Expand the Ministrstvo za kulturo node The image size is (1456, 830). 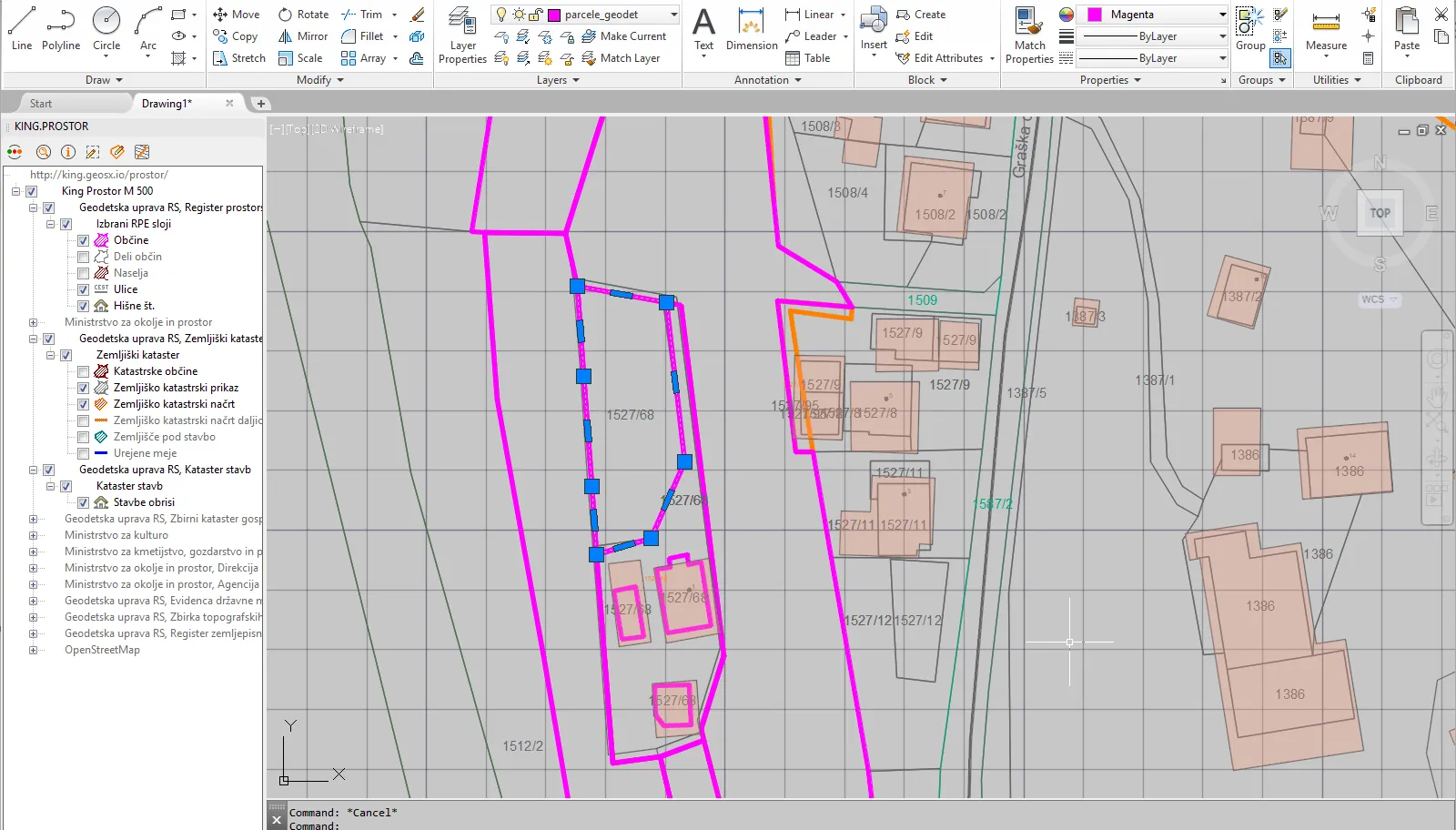tap(34, 535)
